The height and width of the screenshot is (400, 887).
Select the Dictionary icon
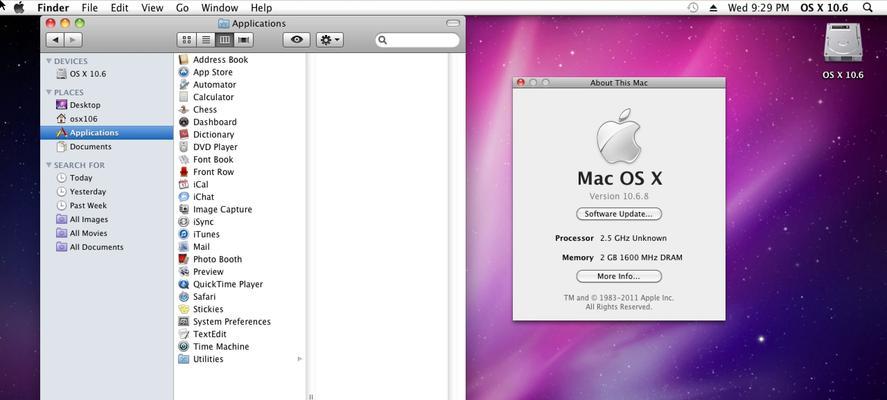(x=183, y=134)
